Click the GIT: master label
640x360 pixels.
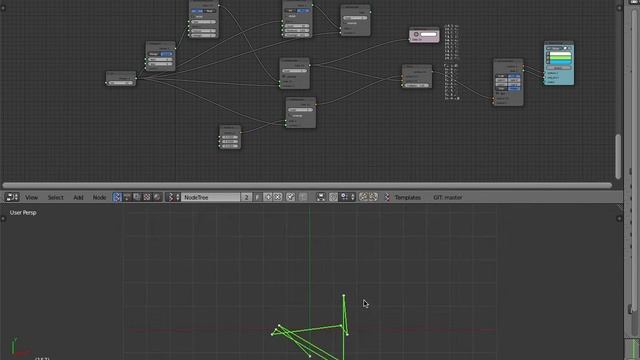[448, 197]
